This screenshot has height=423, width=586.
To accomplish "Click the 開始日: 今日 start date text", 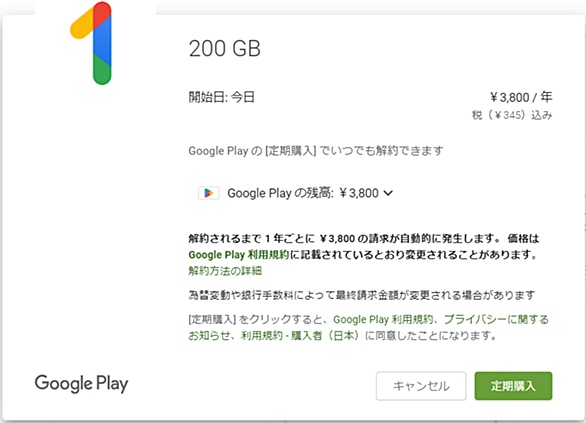I will tap(221, 97).
